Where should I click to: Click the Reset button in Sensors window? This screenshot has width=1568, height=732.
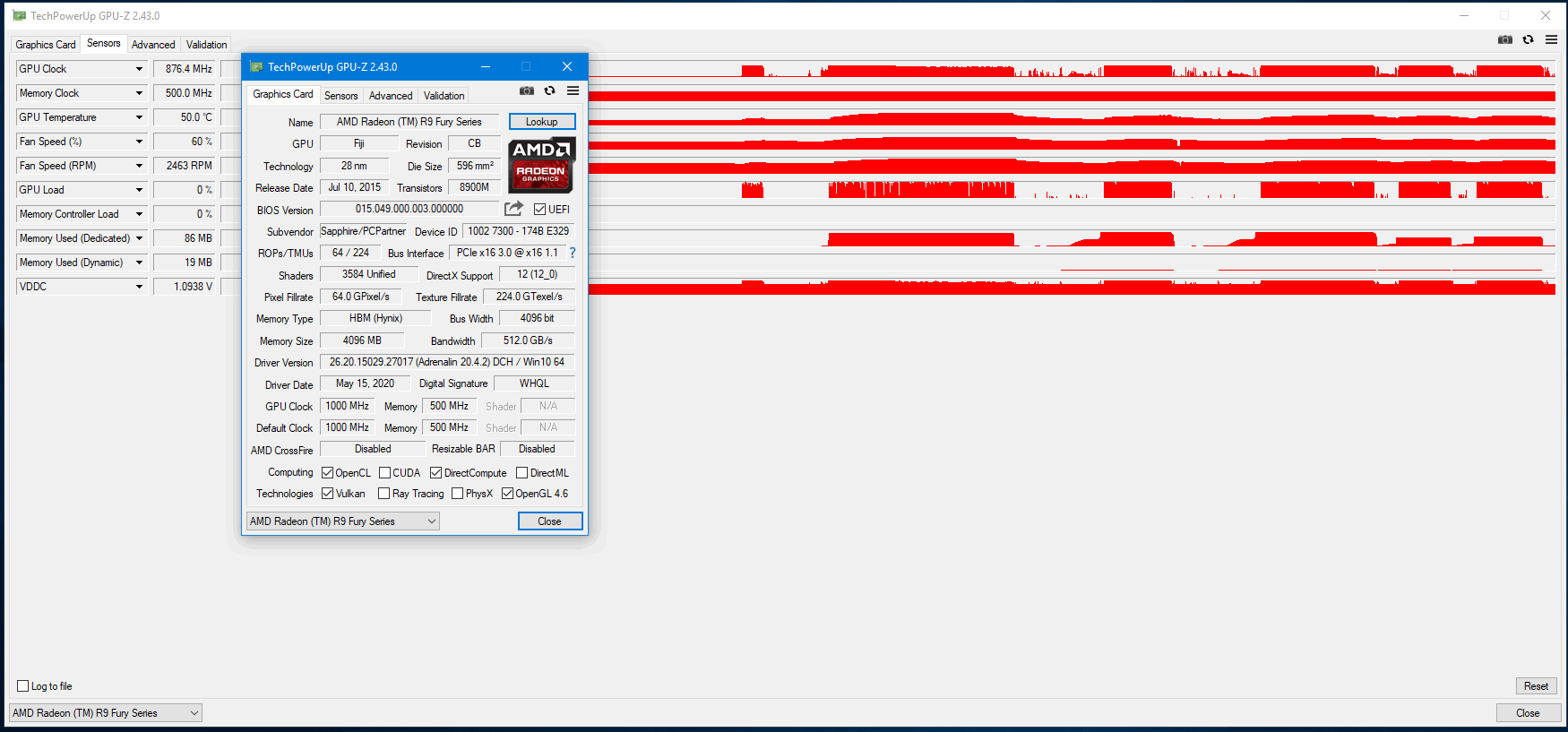pyautogui.click(x=1536, y=686)
